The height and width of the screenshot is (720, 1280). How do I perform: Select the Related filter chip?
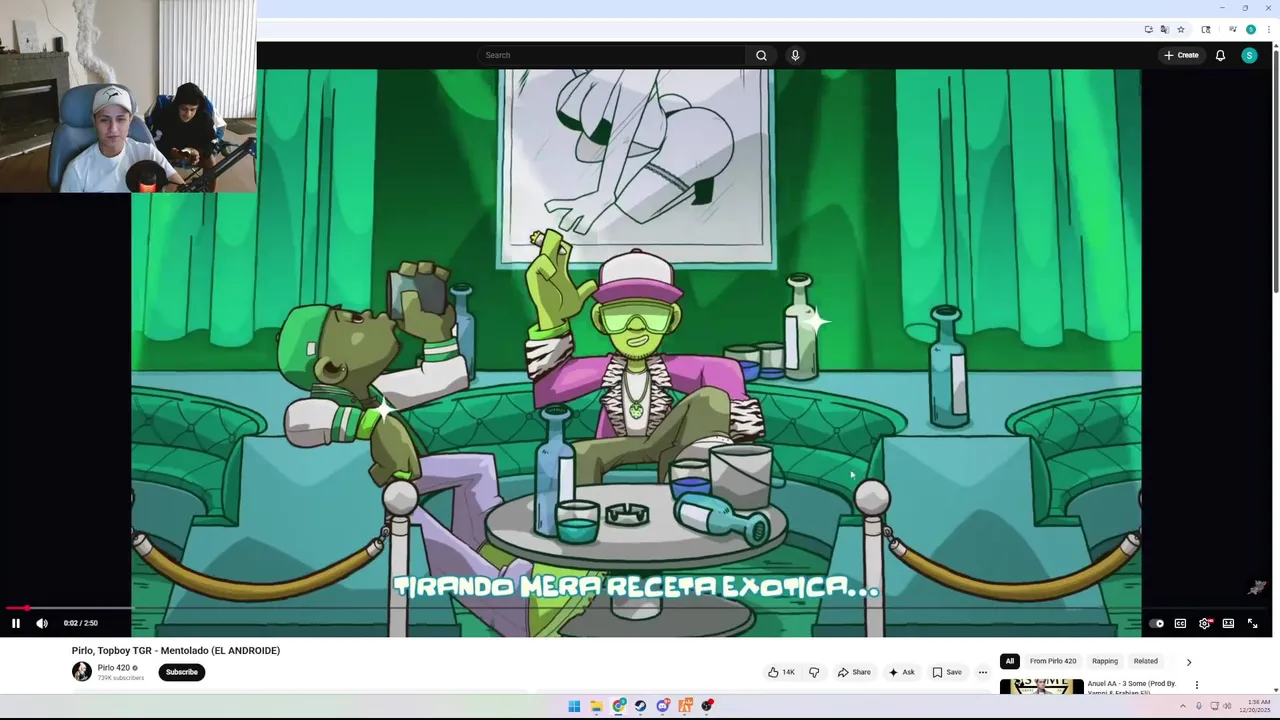pos(1146,661)
